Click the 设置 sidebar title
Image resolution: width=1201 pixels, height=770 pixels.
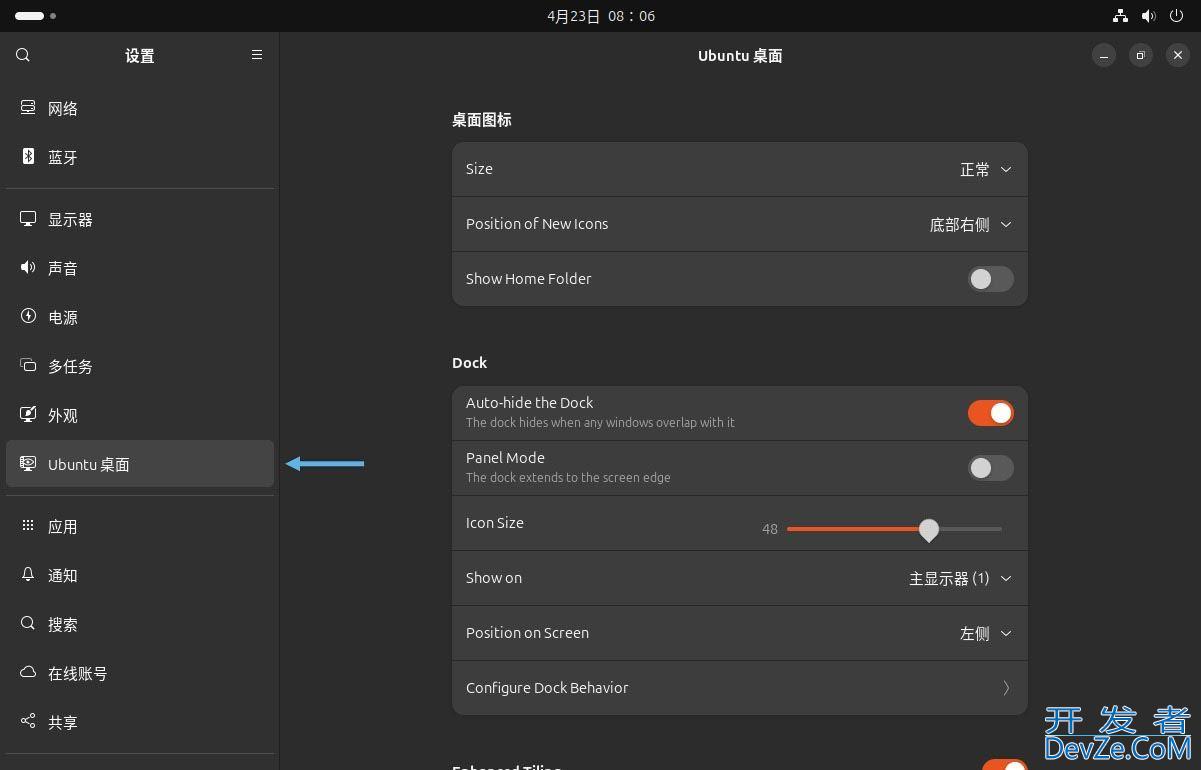pos(140,56)
